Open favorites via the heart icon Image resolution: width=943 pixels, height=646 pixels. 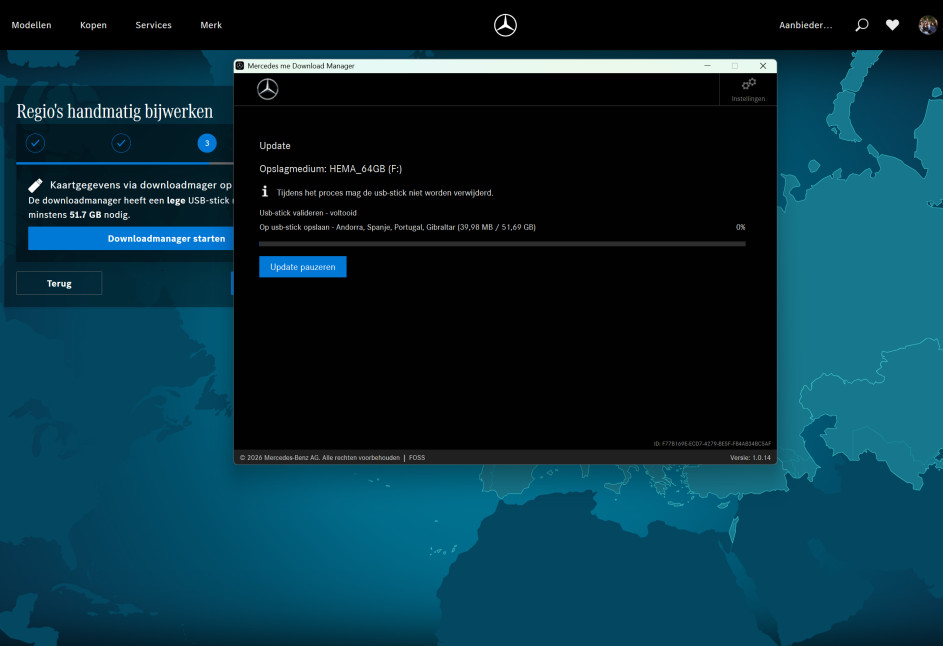[x=892, y=25]
